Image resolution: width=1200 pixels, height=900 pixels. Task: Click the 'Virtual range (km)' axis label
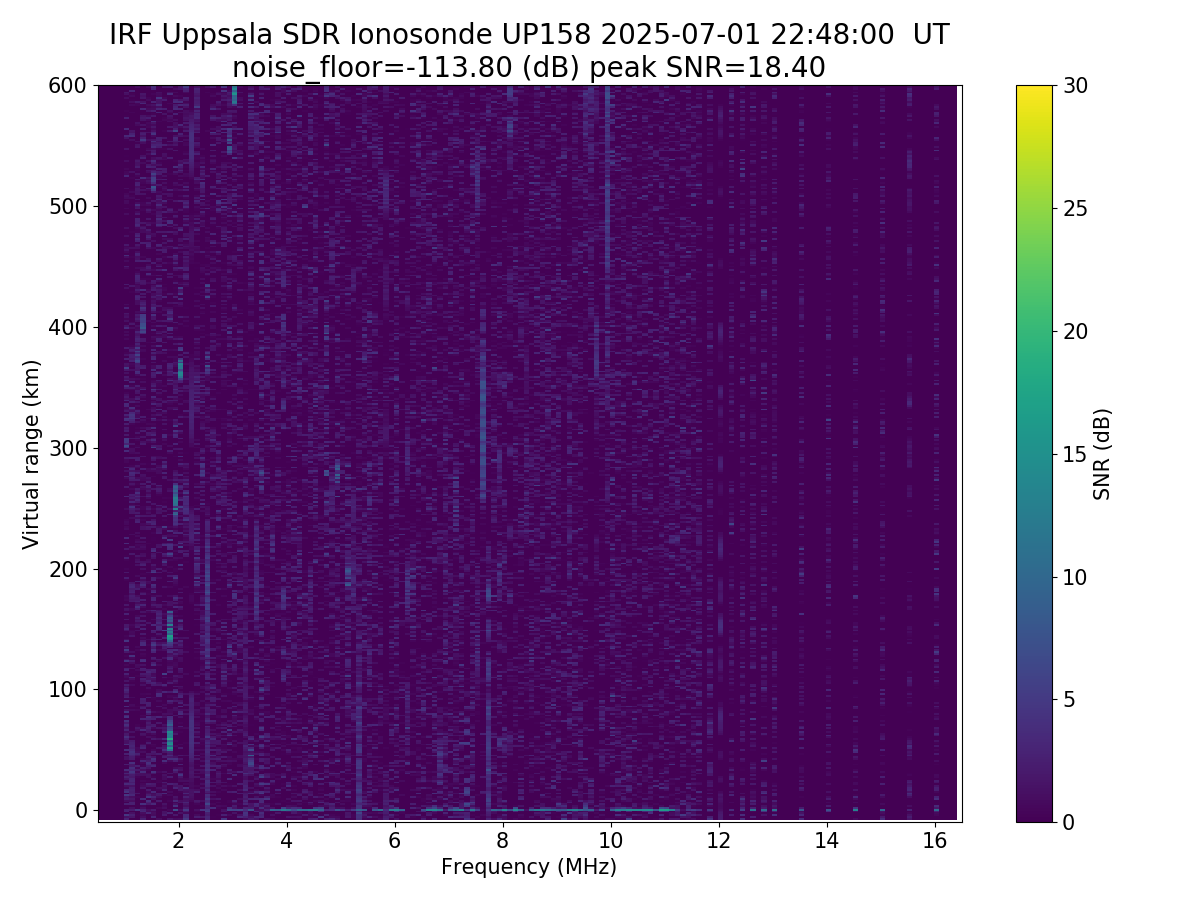(x=31, y=454)
